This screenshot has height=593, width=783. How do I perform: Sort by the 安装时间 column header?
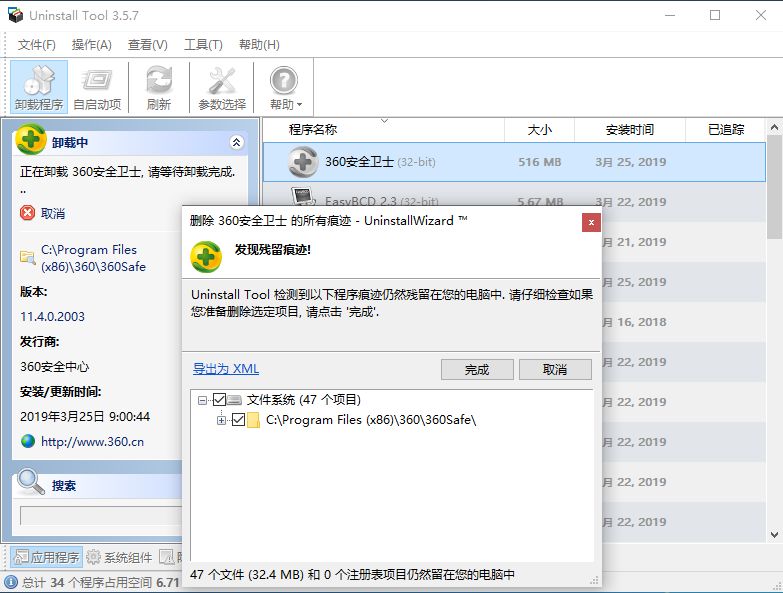point(630,130)
